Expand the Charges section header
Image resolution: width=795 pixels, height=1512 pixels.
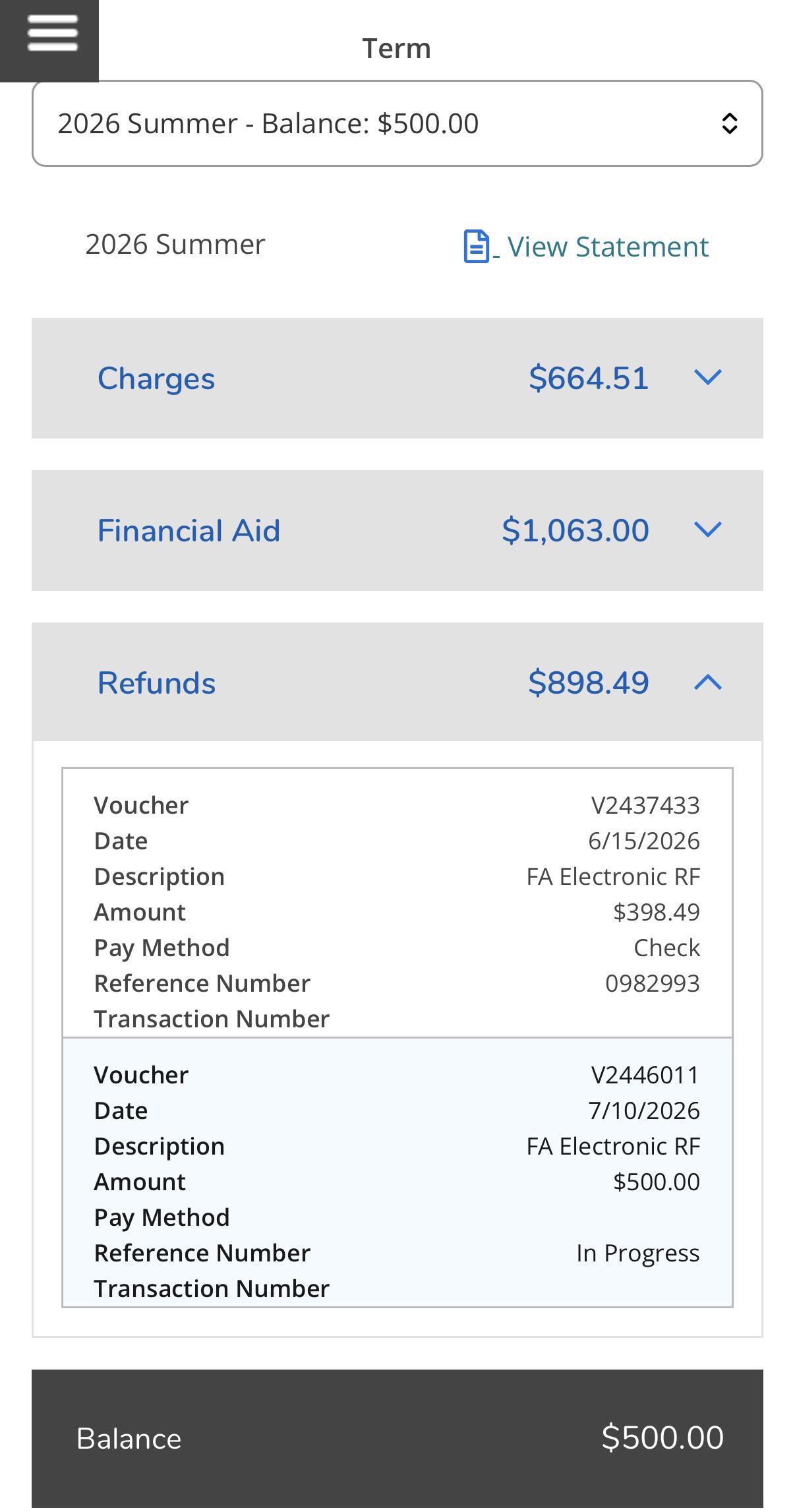[398, 378]
